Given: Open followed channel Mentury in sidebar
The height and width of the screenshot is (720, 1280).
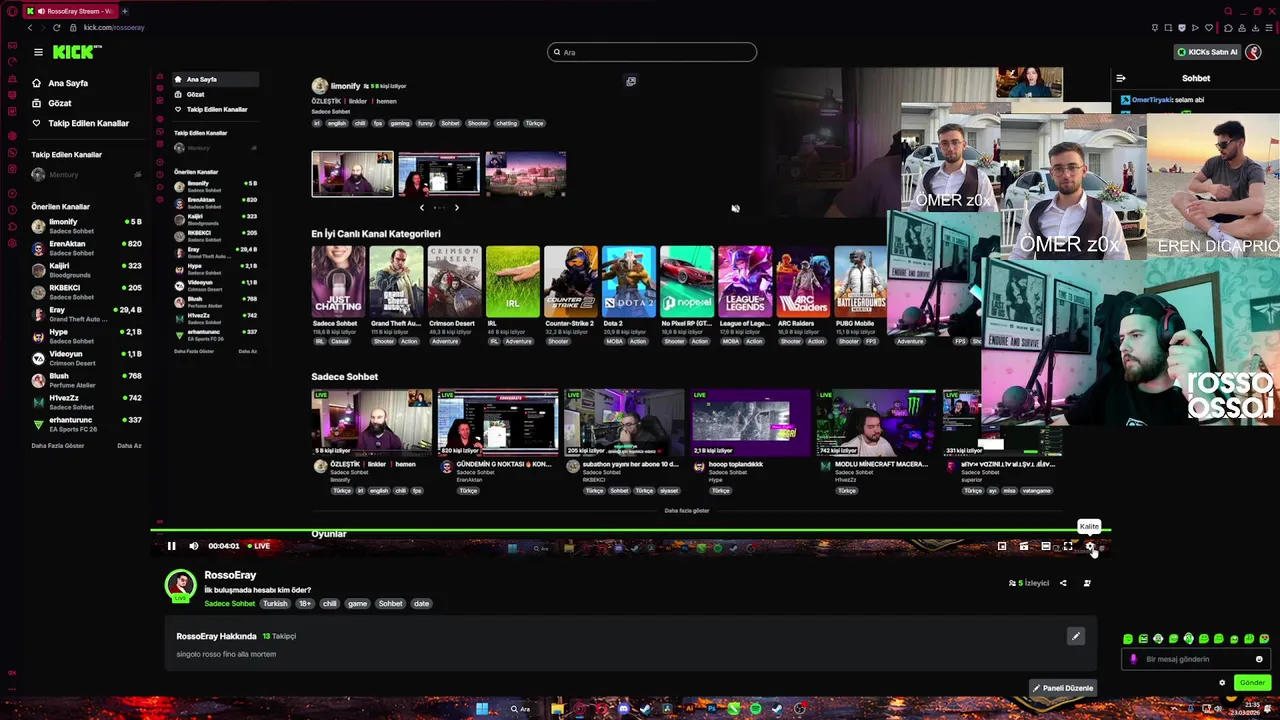Looking at the screenshot, I should [86, 175].
